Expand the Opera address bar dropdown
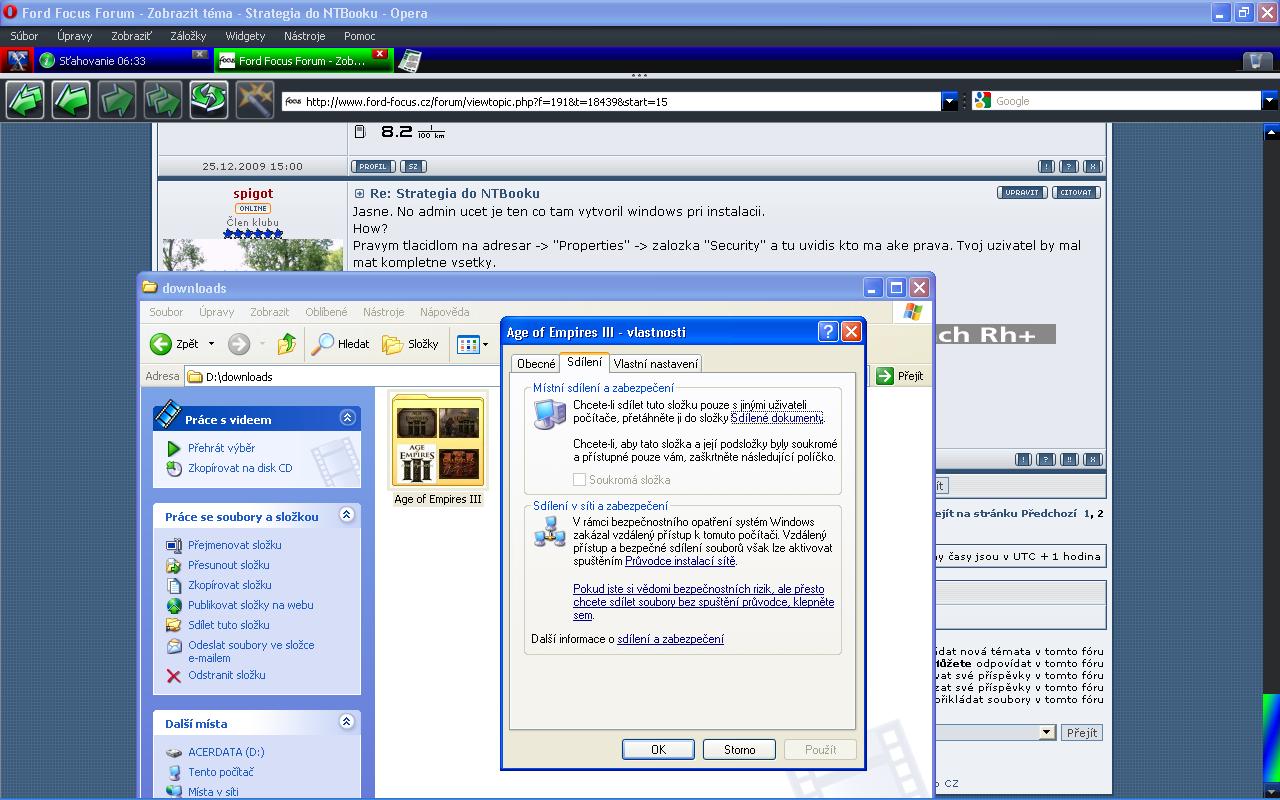This screenshot has width=1280, height=800. [950, 101]
